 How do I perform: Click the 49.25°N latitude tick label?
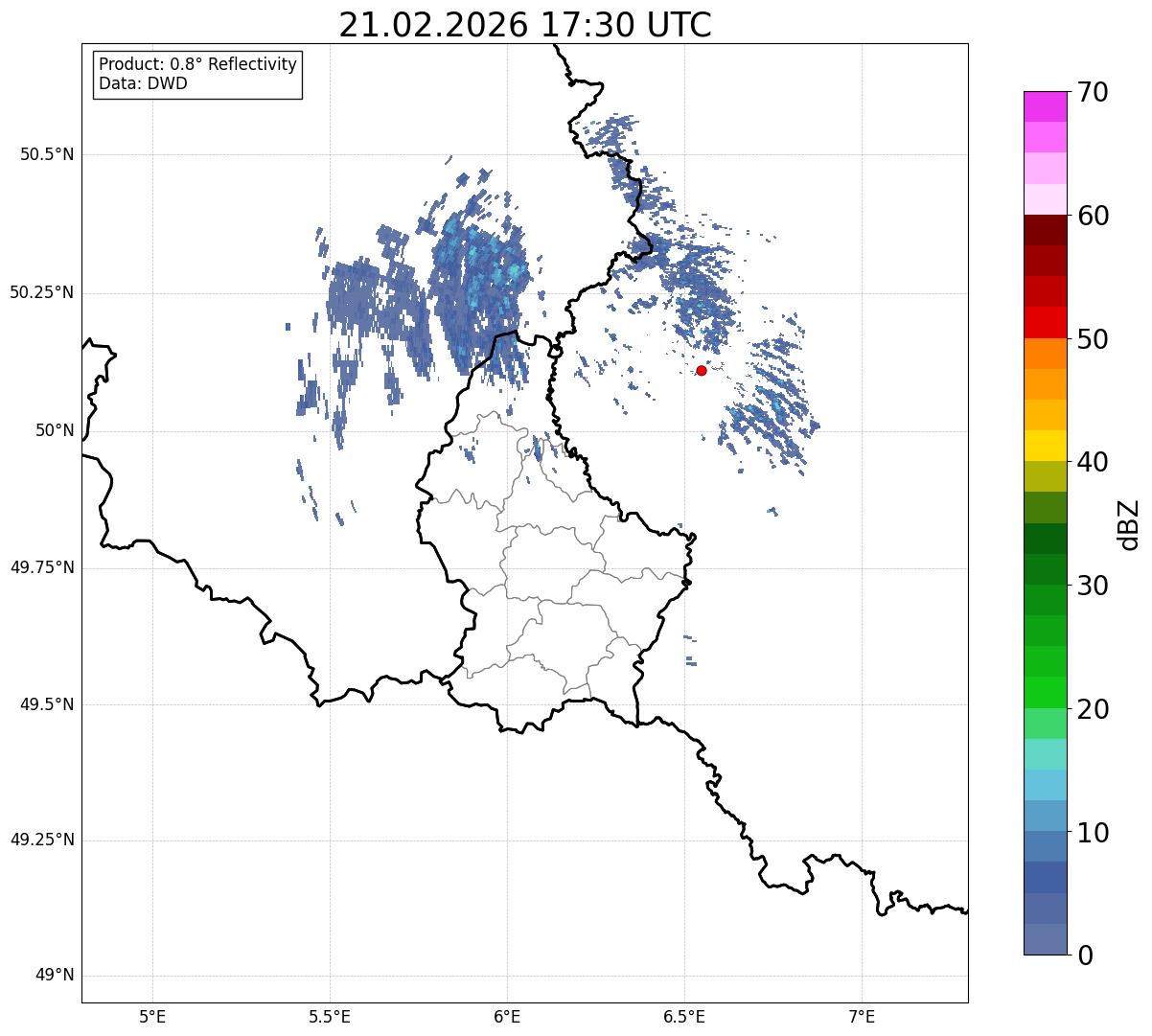pyautogui.click(x=41, y=840)
